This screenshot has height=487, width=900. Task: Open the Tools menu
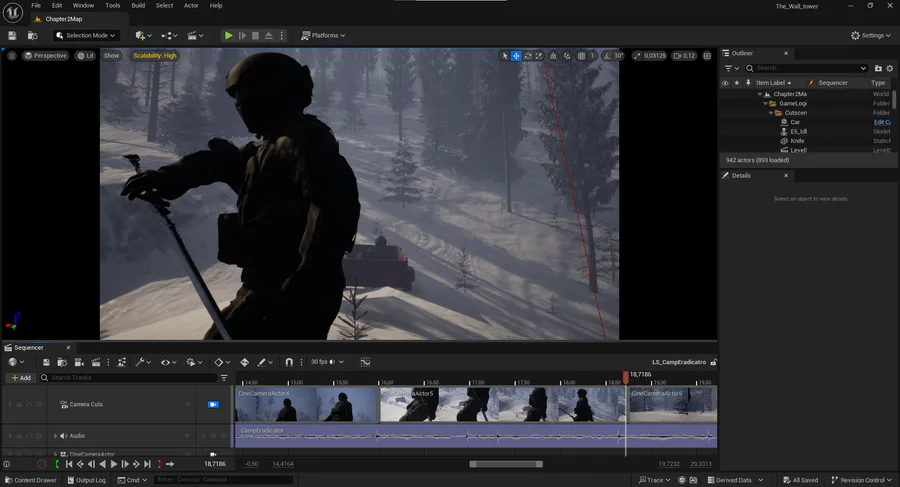pos(112,5)
